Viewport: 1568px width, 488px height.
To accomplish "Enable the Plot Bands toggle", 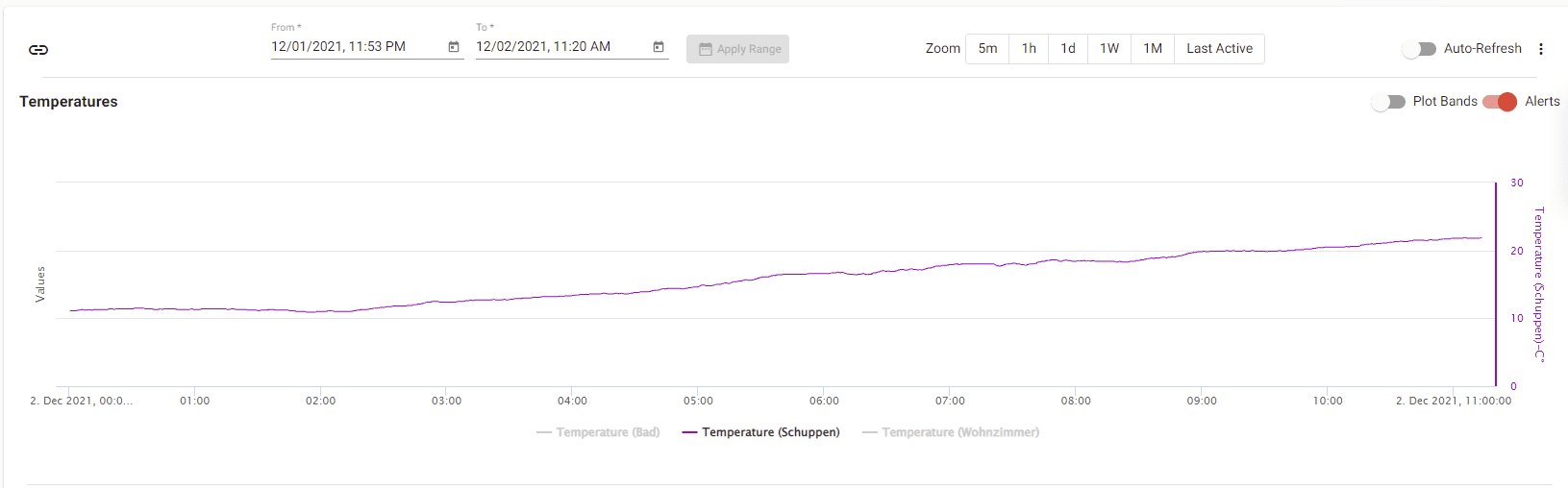I will [1388, 102].
